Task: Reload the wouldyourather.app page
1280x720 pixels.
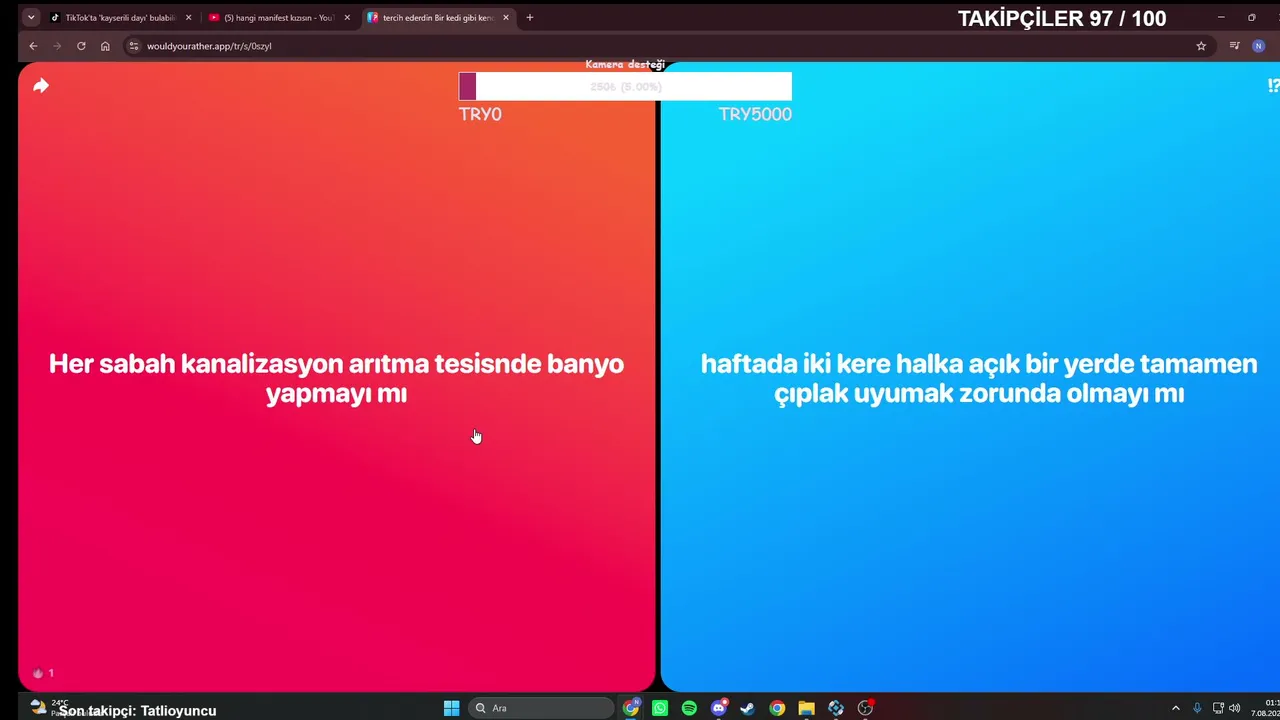Action: point(81,46)
